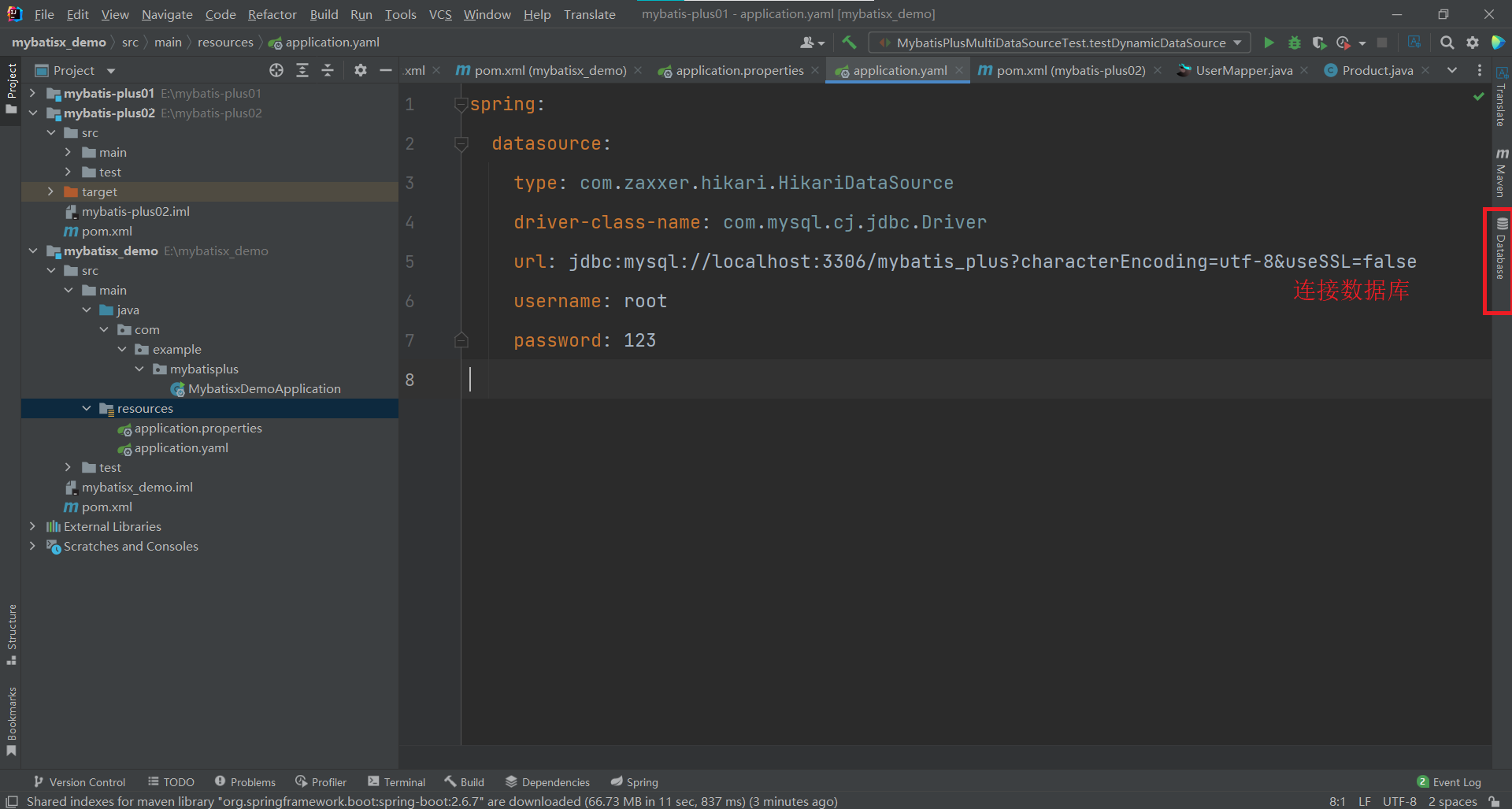1512x809 pixels.
Task: Click the Build project hammer icon
Action: pyautogui.click(x=849, y=43)
